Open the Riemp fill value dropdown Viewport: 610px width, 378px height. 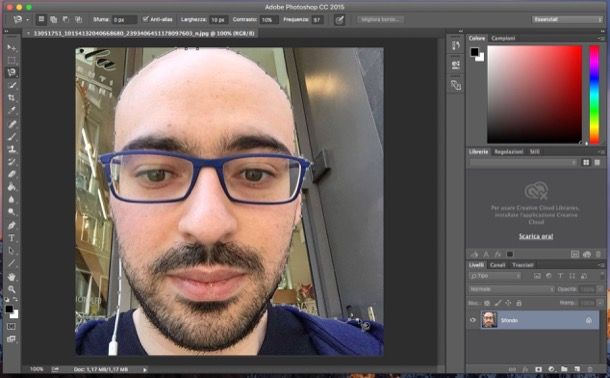point(599,303)
